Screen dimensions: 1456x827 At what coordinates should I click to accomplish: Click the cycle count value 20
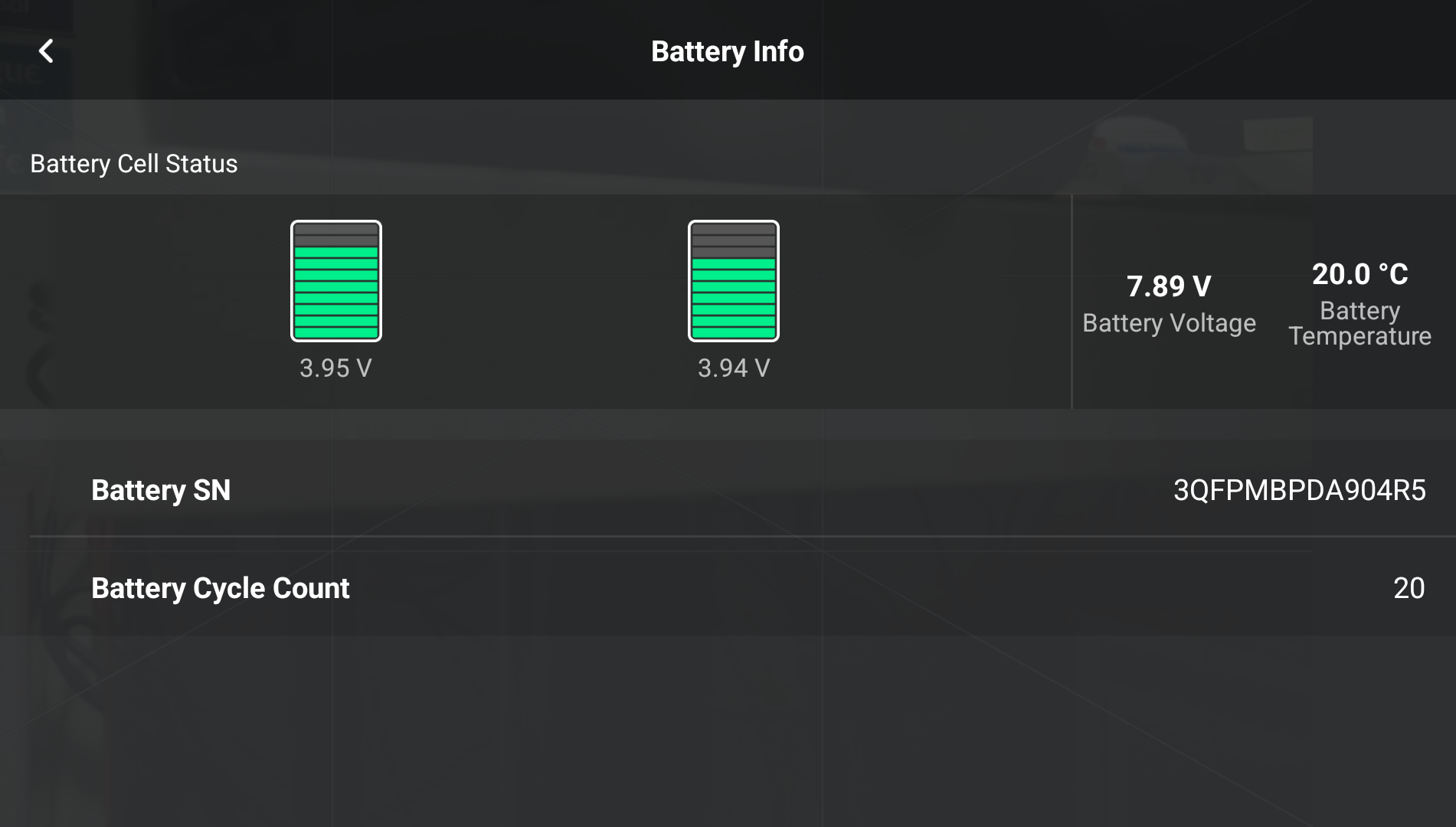(1409, 588)
